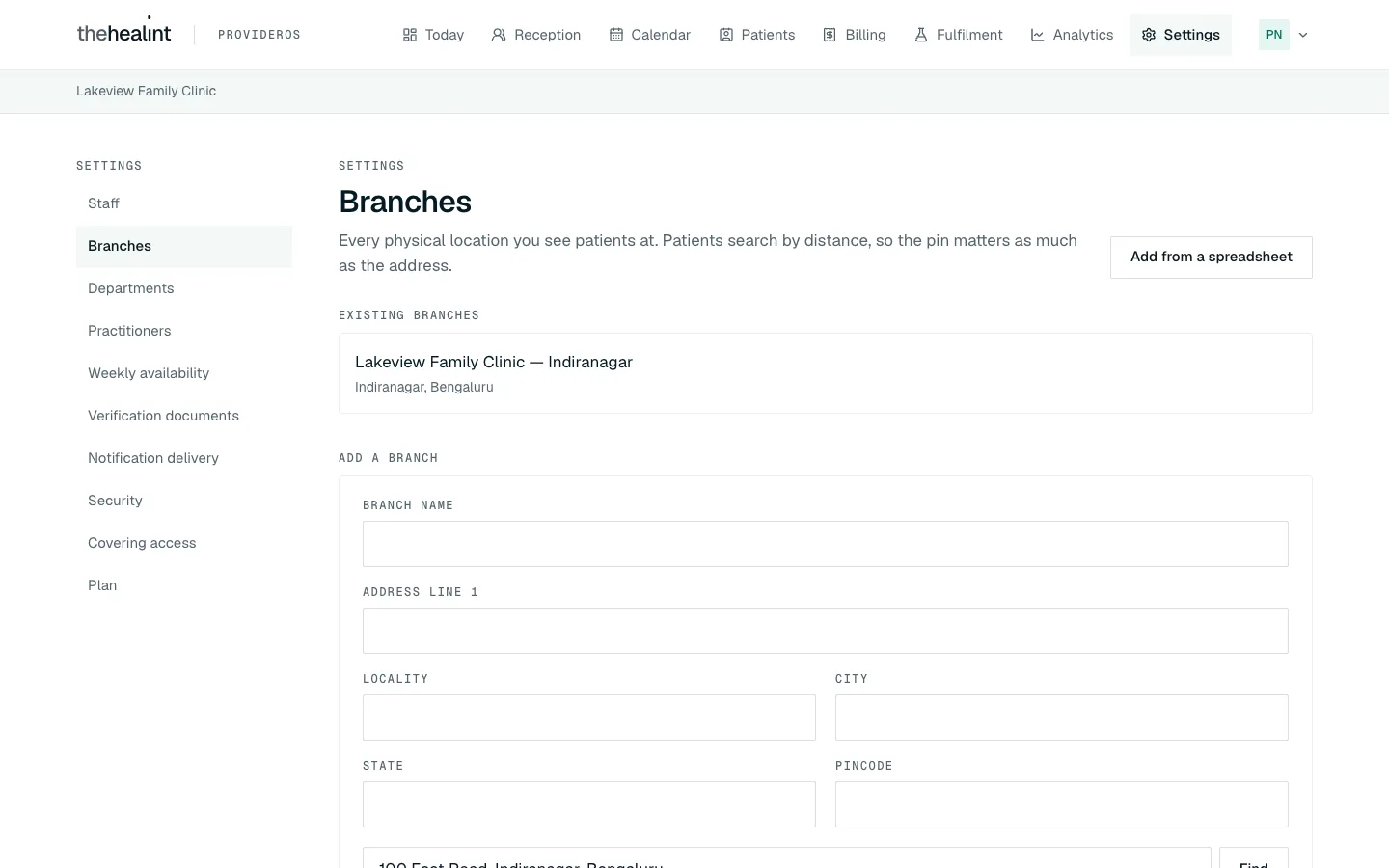
Task: Expand the account menu chevron
Action: pos(1303,35)
